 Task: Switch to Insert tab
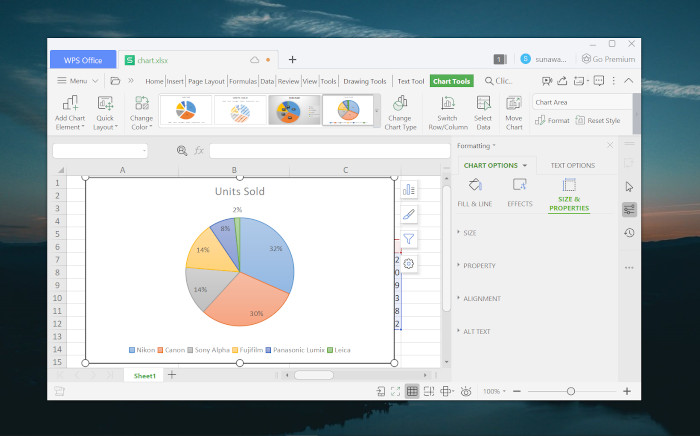point(175,81)
